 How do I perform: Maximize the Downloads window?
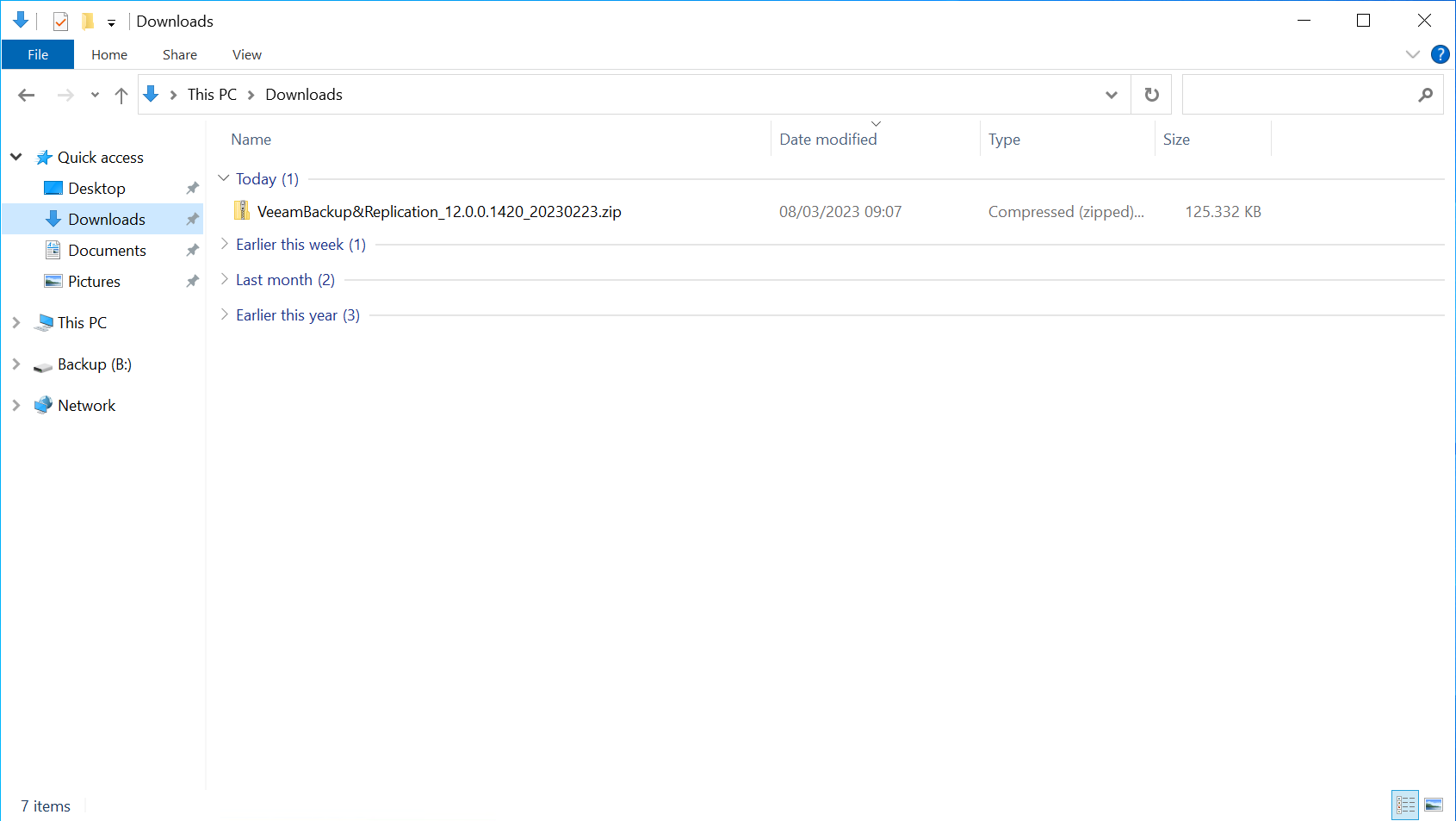(x=1363, y=21)
